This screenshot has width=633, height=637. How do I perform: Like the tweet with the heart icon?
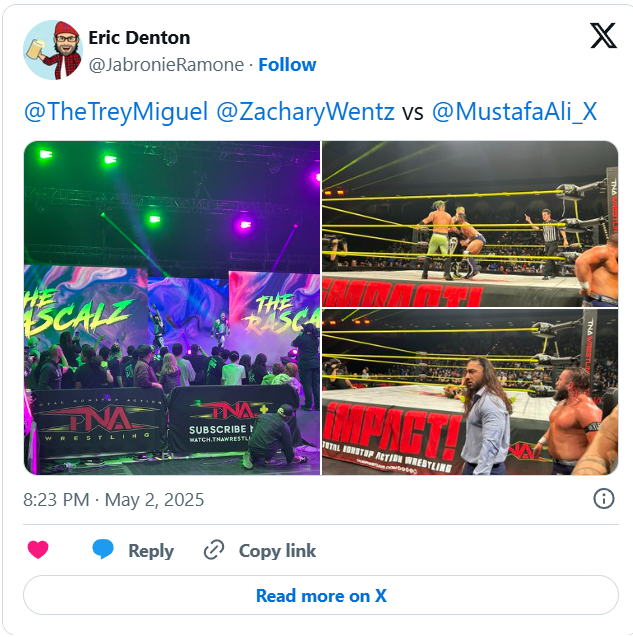click(x=38, y=550)
